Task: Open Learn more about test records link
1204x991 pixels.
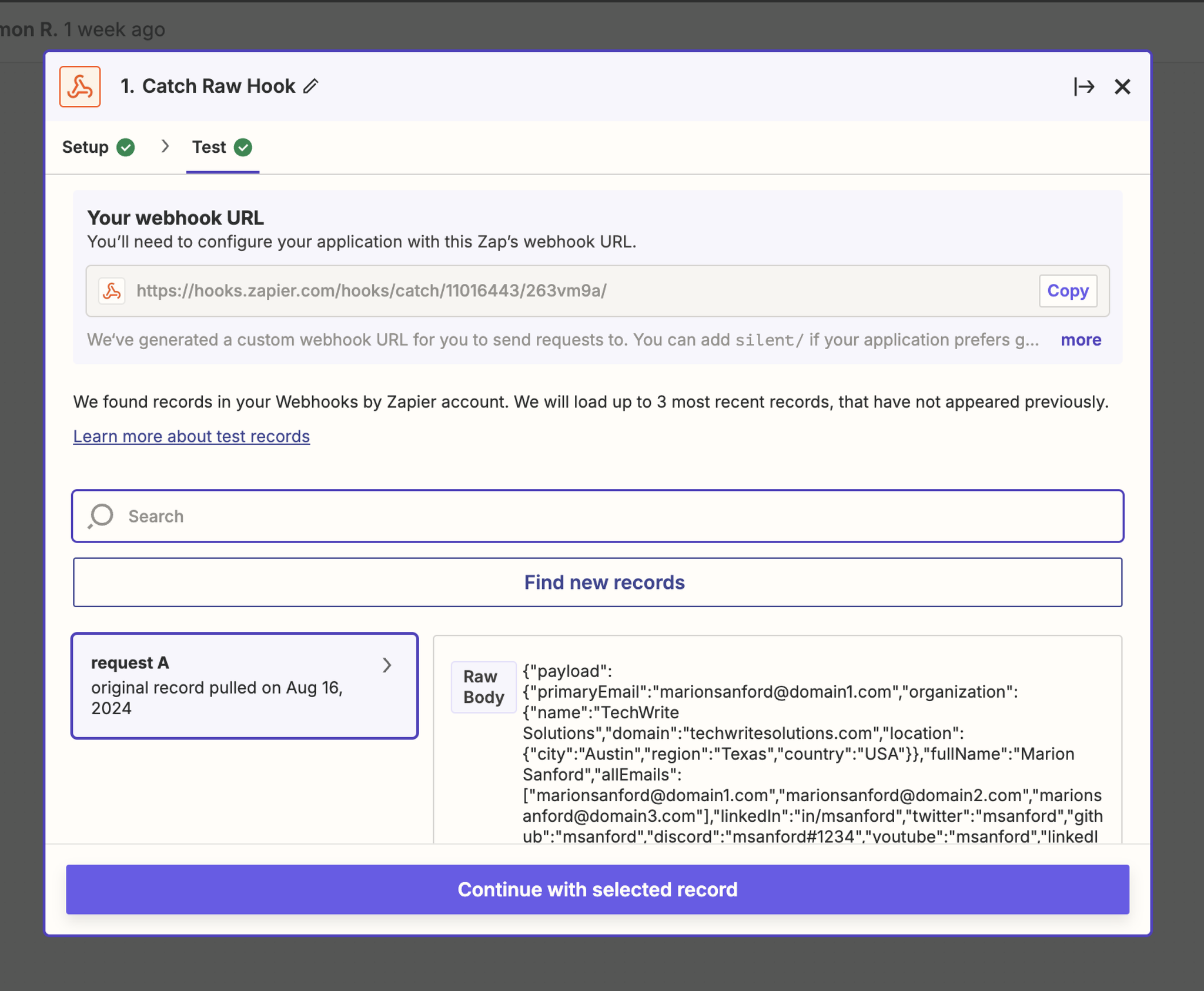Action: (191, 436)
